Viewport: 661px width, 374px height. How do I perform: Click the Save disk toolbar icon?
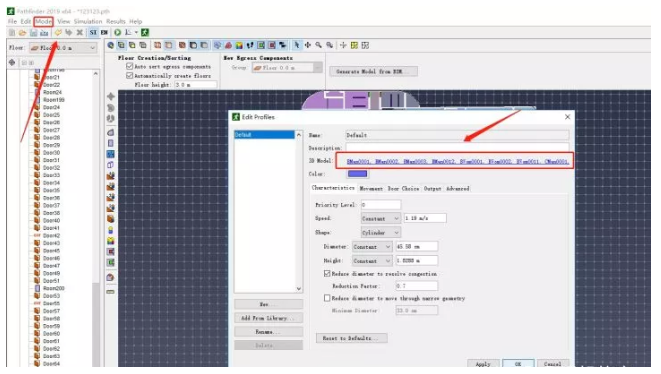pos(33,32)
